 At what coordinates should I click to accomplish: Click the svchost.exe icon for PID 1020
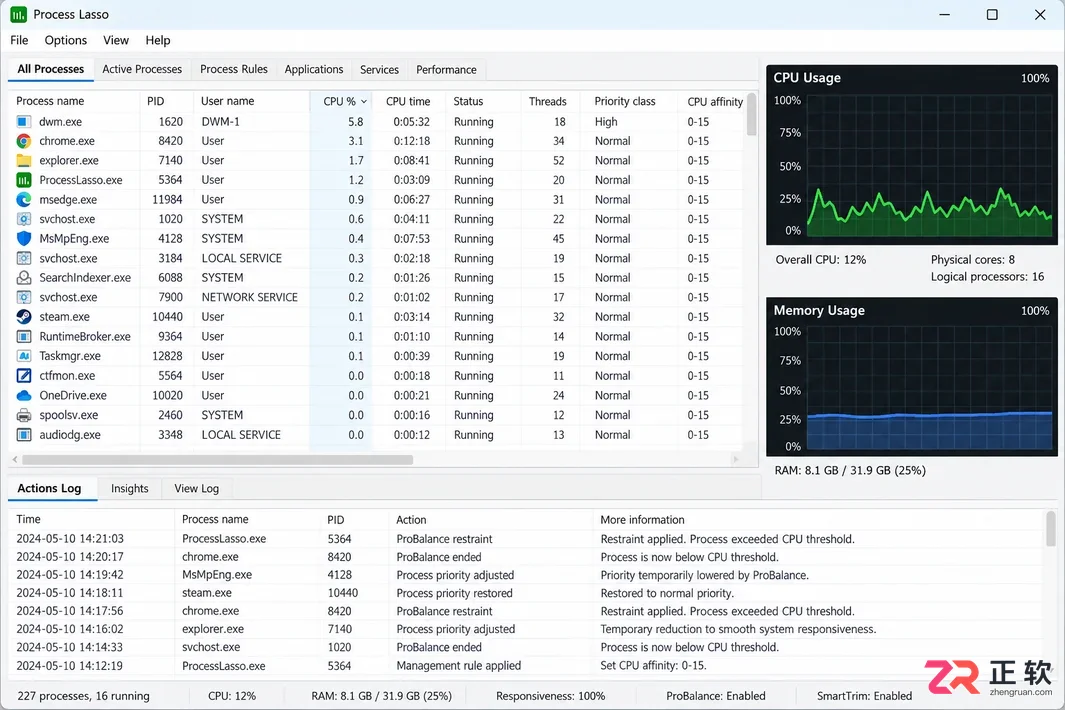(24, 219)
